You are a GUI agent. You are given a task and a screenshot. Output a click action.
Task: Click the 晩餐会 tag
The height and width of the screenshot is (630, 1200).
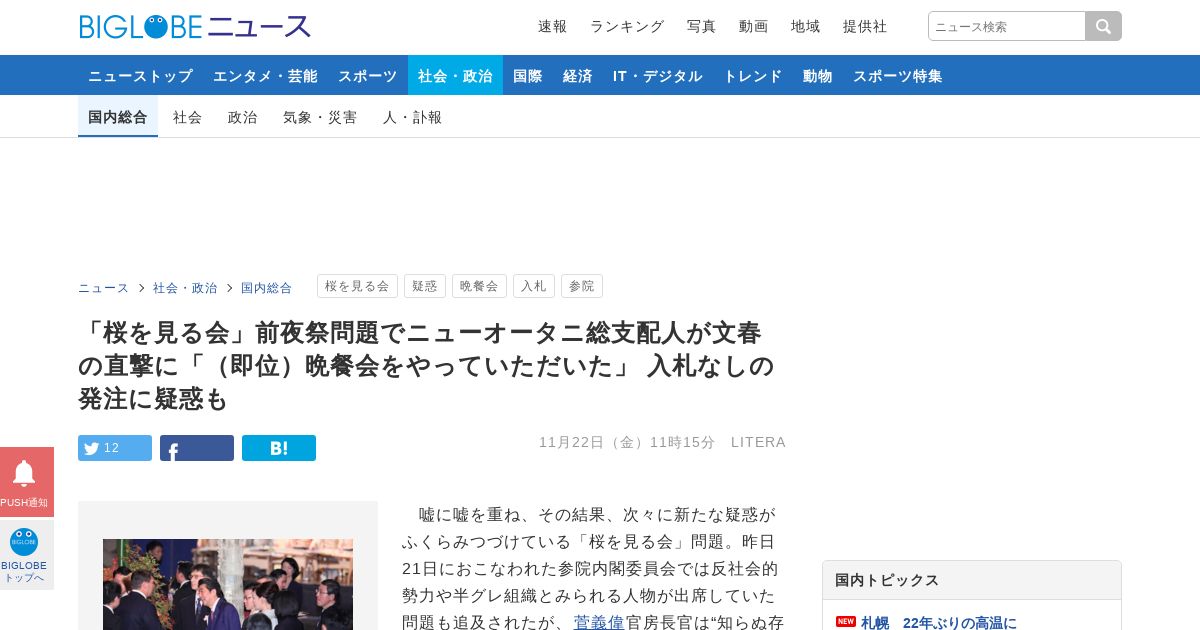pyautogui.click(x=479, y=286)
